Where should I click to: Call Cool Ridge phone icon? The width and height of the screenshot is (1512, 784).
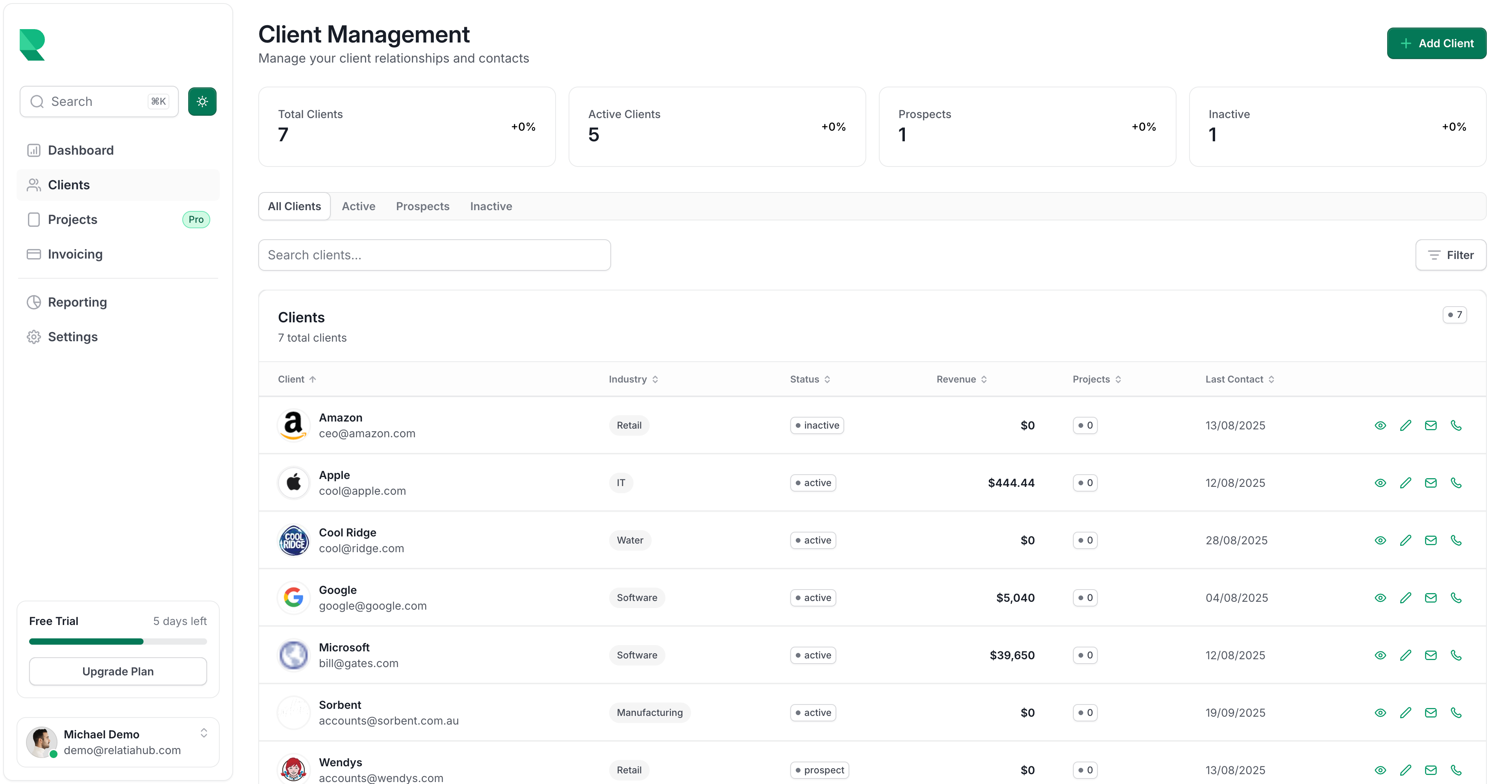coord(1456,540)
